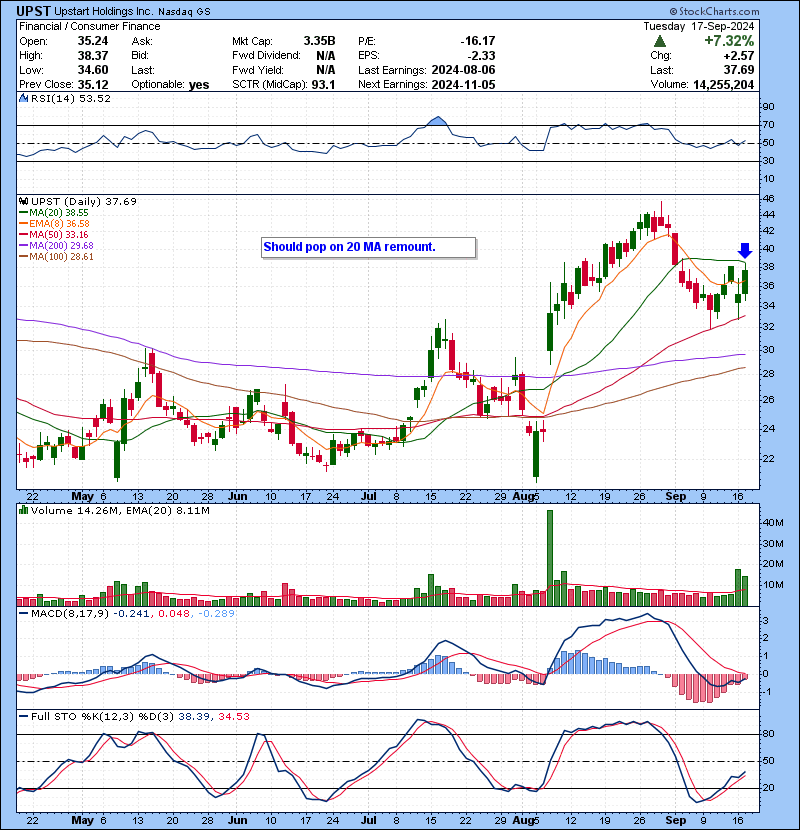The height and width of the screenshot is (830, 800).
Task: Click the SCTR (MidCap) value 93.1
Action: click(323, 84)
